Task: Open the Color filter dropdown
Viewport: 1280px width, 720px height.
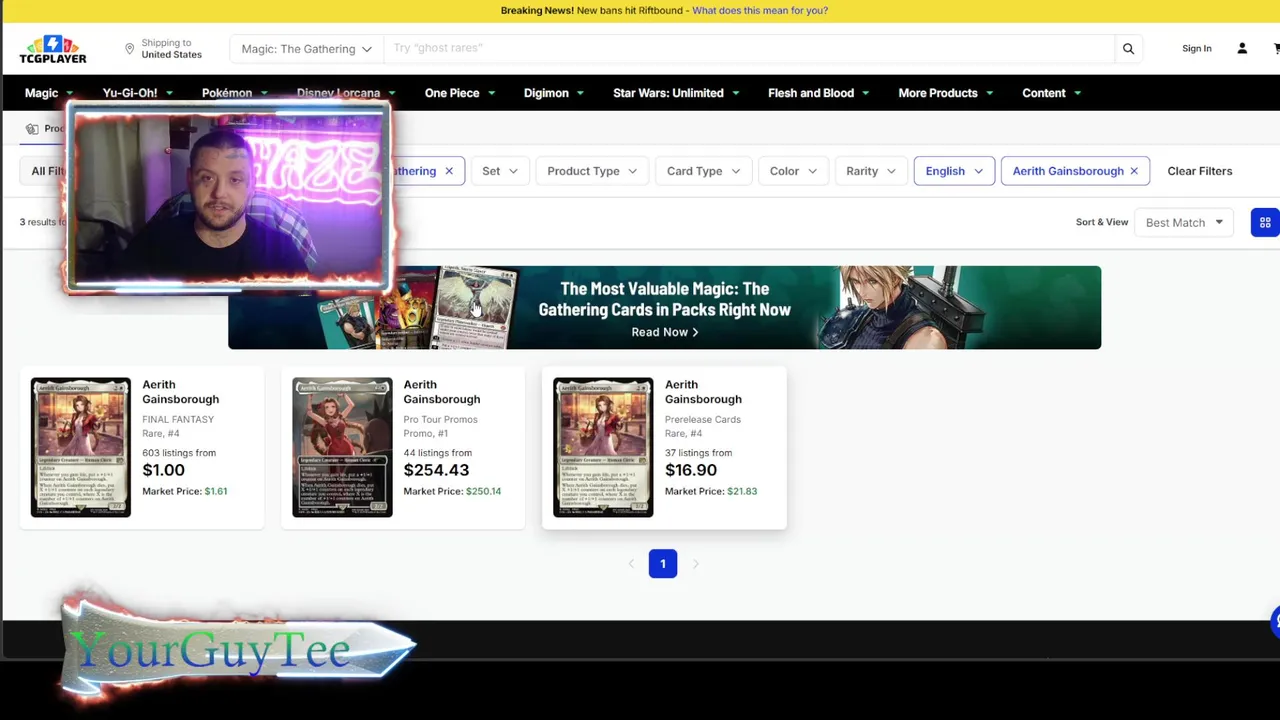Action: 793,171
